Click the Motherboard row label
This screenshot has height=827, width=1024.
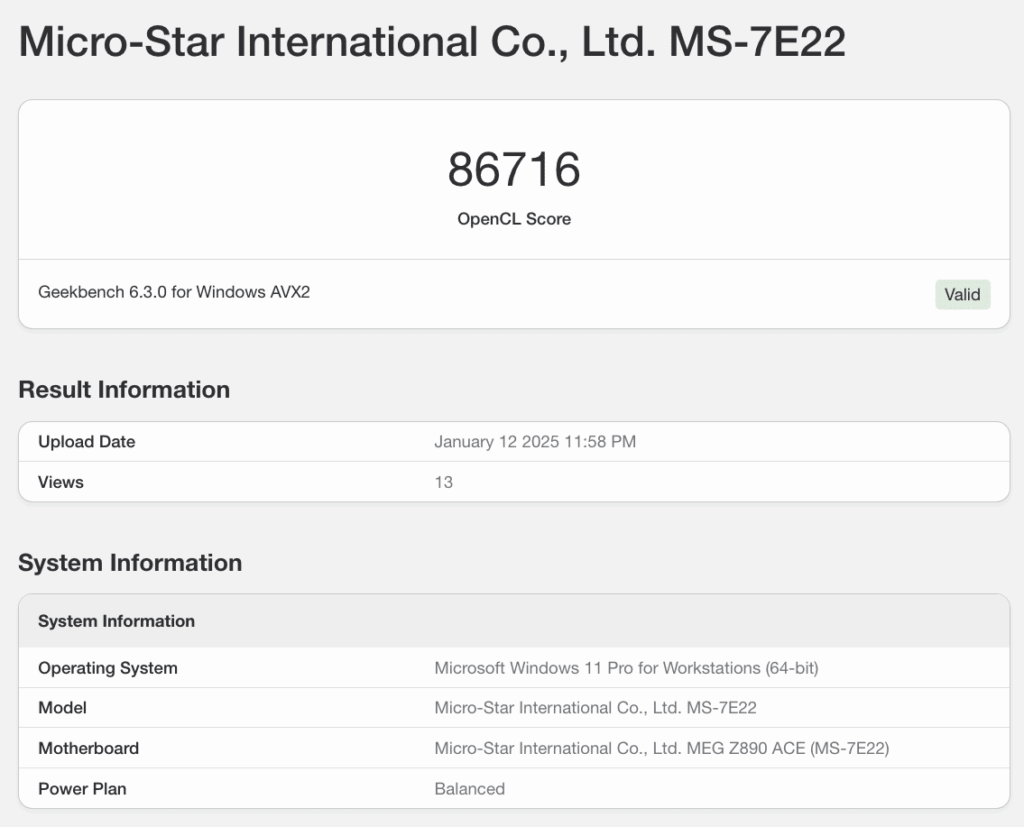point(88,748)
